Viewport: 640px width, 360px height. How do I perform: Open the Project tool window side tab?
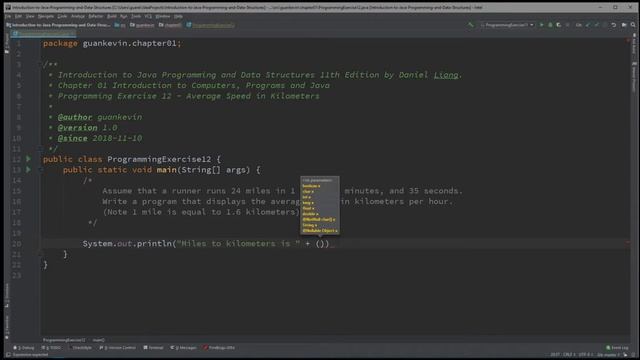pos(7,44)
